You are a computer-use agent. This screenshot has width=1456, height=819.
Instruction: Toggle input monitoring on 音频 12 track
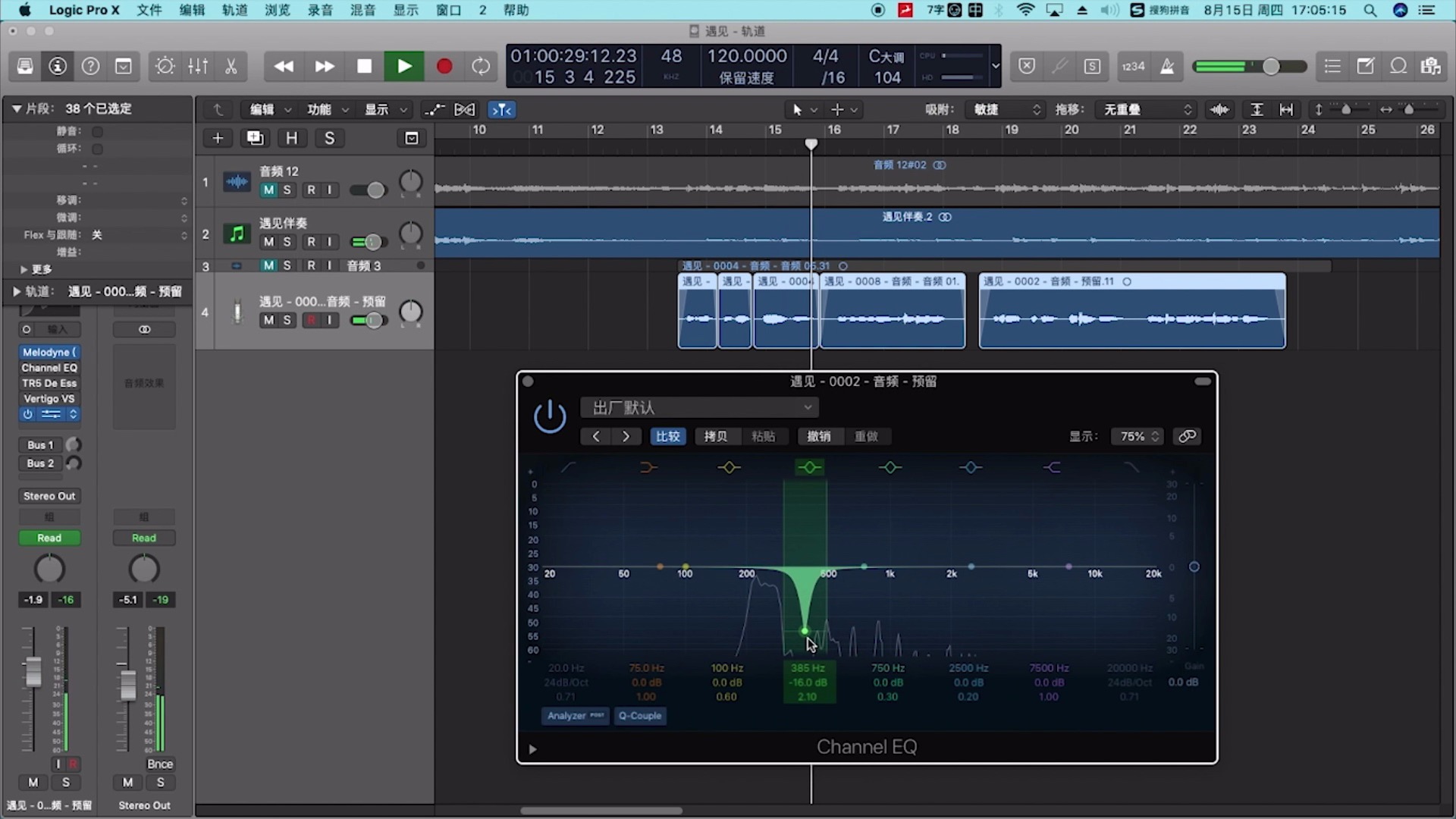329,190
